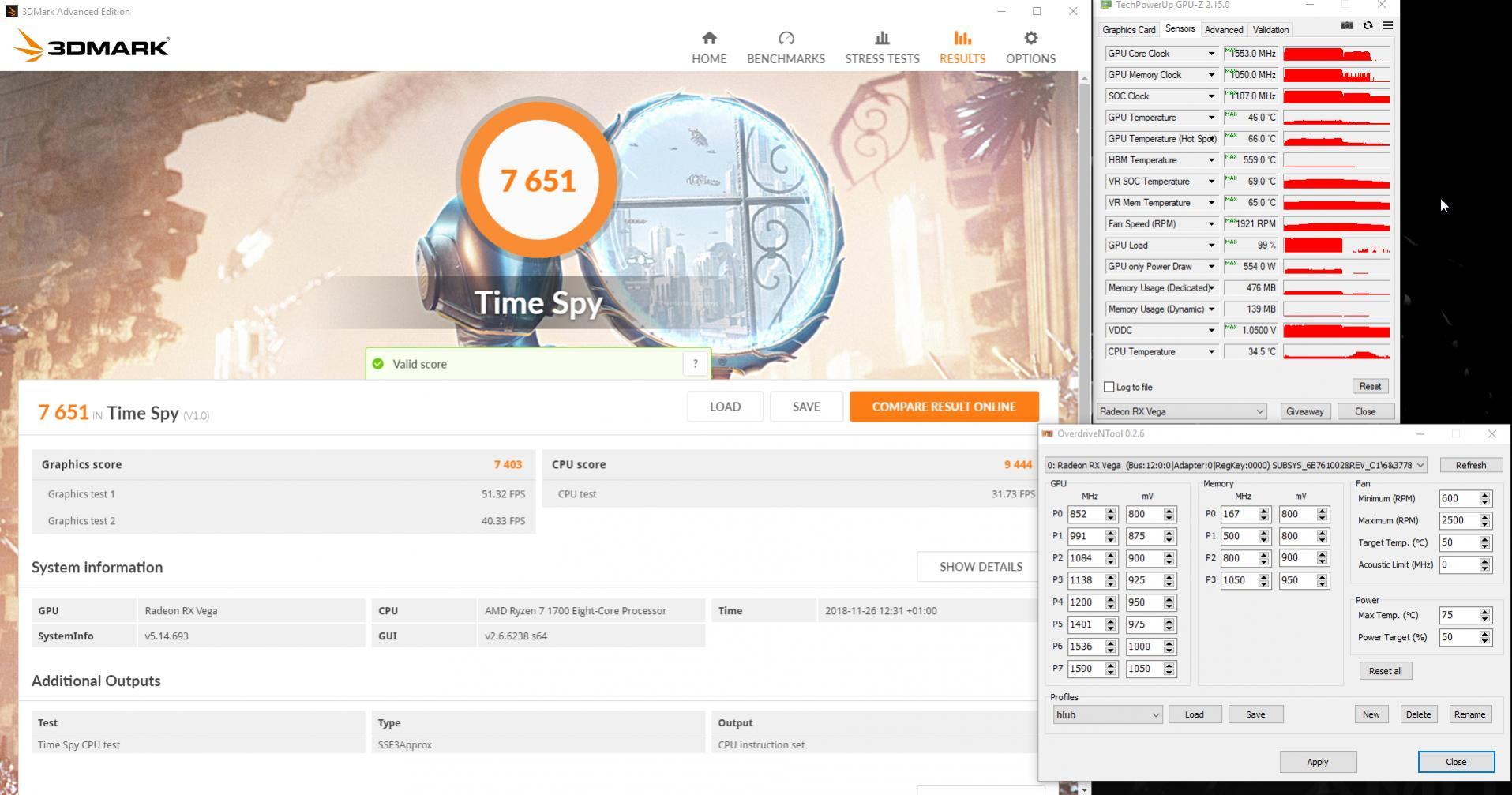Open the Stress Tests chart icon

[x=882, y=38]
